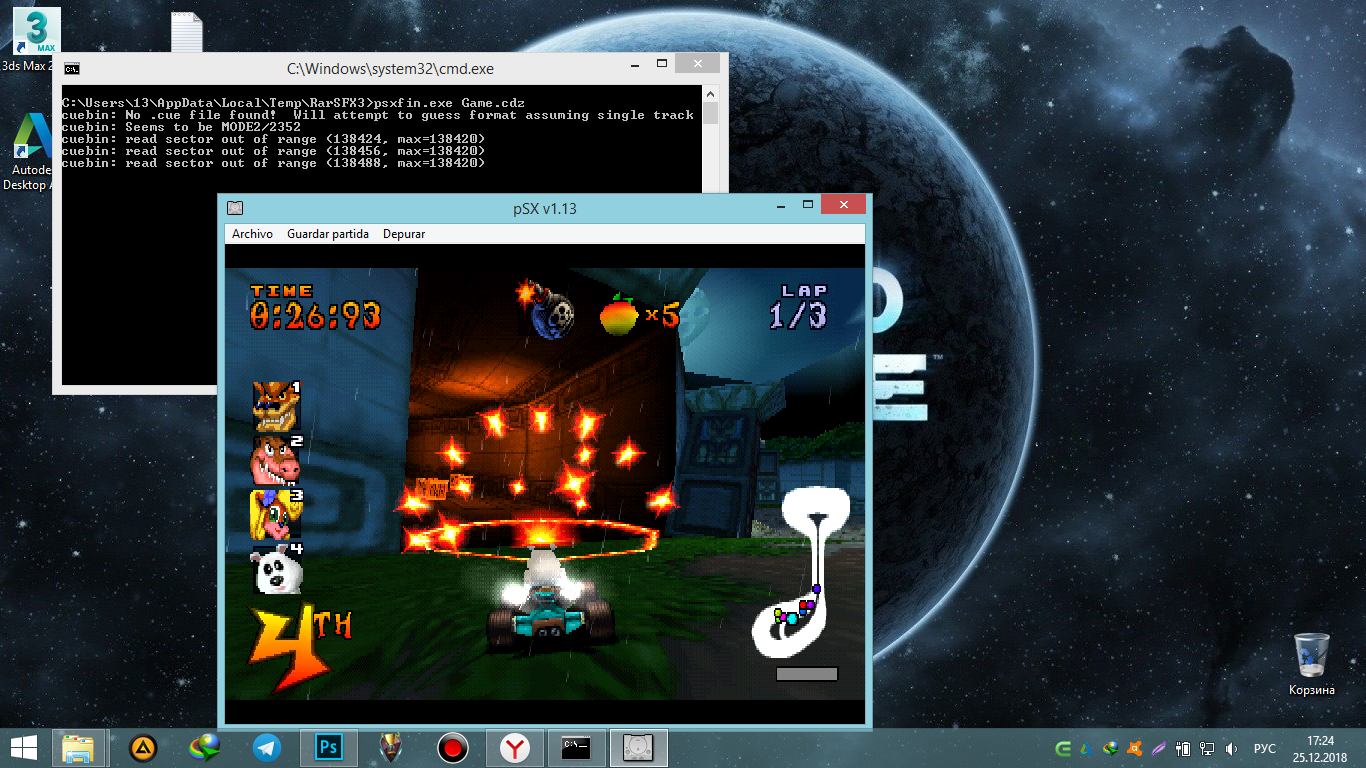
Task: Minimize the pSX v1.13 window
Action: point(781,204)
